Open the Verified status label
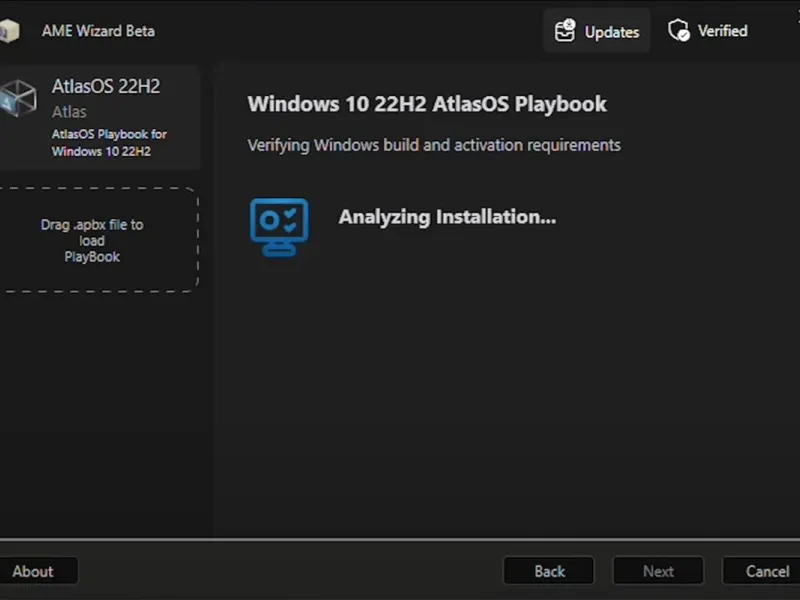Screen dimensions: 800x600 point(722,31)
